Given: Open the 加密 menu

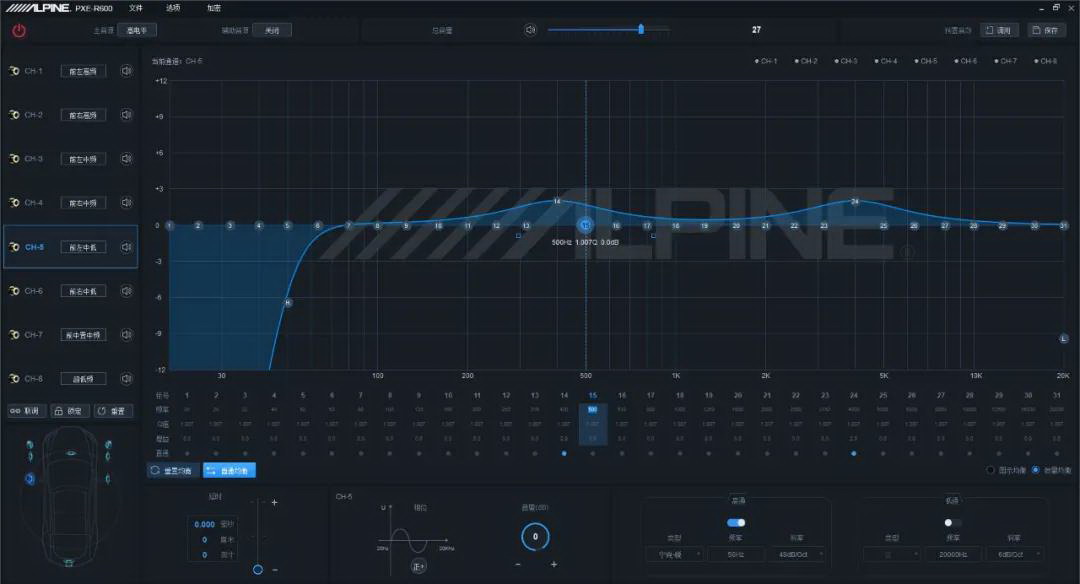Looking at the screenshot, I should (214, 8).
